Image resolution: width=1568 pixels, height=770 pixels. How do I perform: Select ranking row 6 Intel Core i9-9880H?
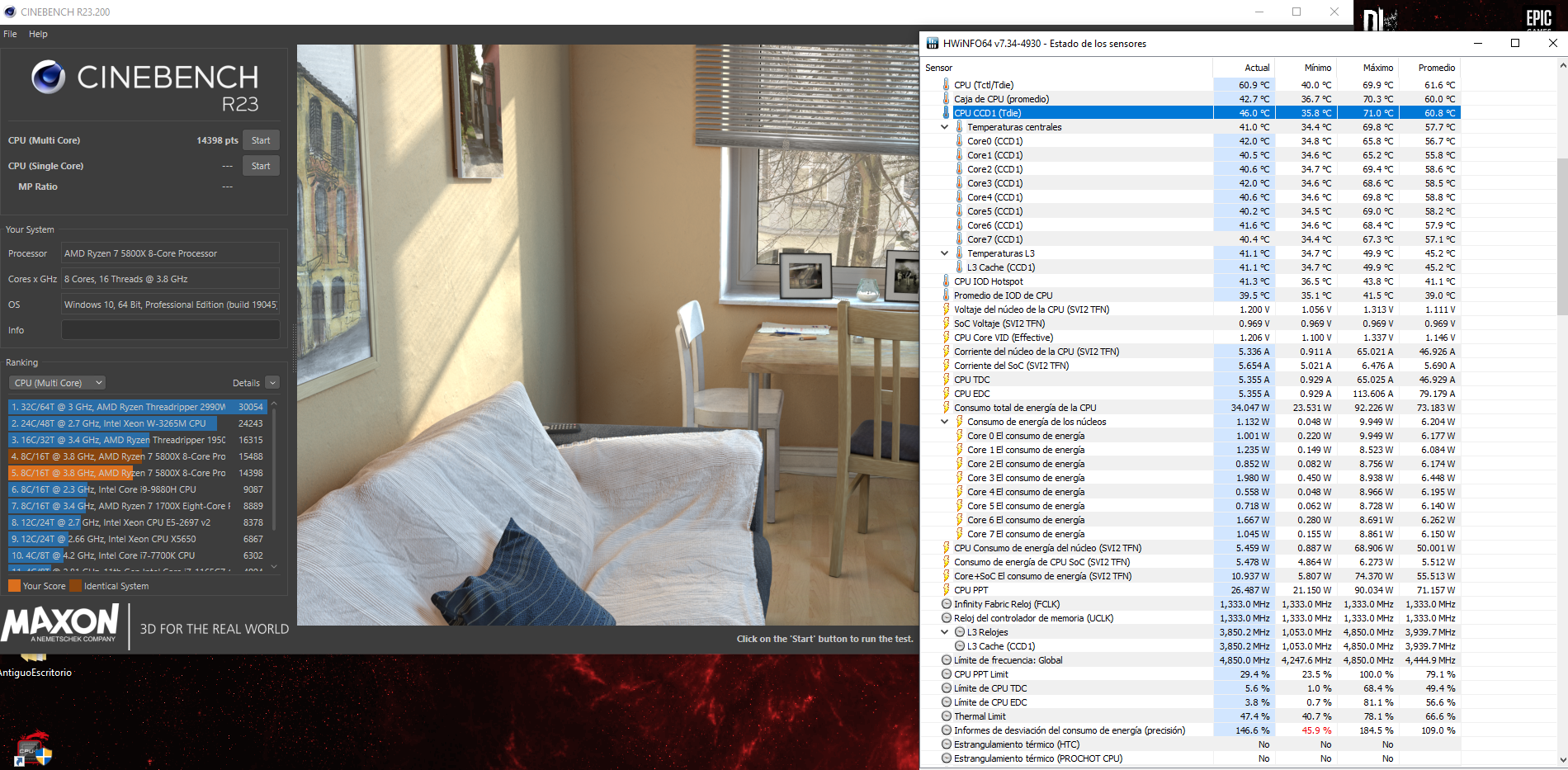point(137,489)
